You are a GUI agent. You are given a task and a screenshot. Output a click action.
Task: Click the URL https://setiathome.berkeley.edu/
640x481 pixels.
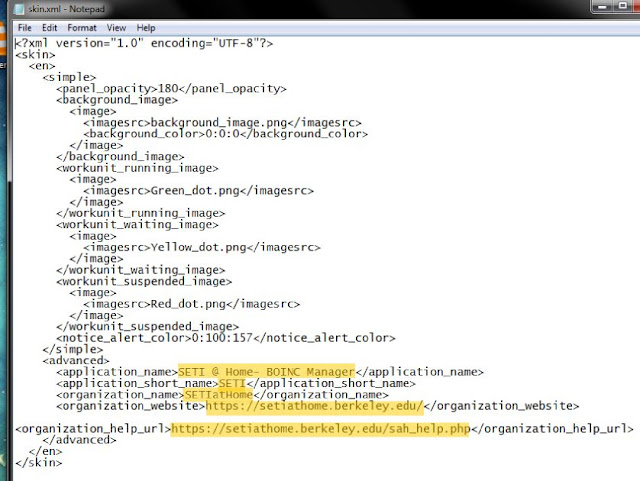[x=315, y=406]
